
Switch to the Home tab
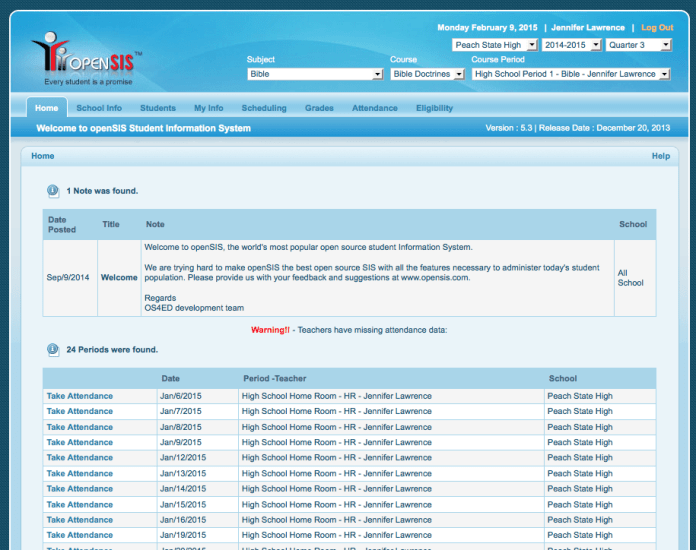(x=47, y=108)
